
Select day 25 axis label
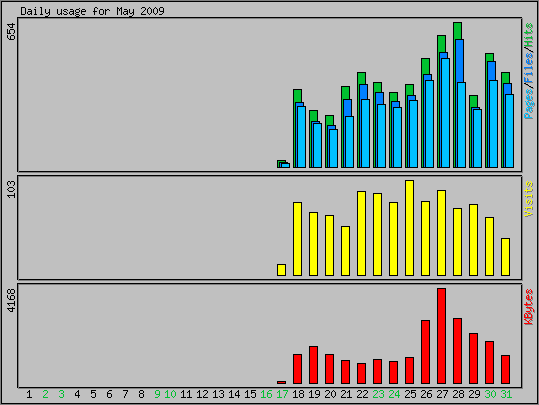point(410,394)
